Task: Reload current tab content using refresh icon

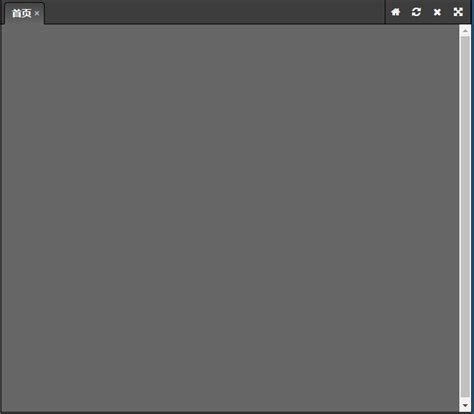Action: tap(416, 12)
